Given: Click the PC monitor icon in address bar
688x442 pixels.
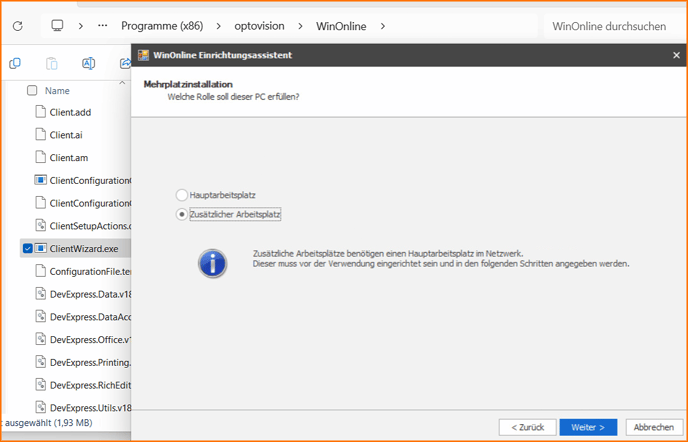Looking at the screenshot, I should tap(58, 25).
